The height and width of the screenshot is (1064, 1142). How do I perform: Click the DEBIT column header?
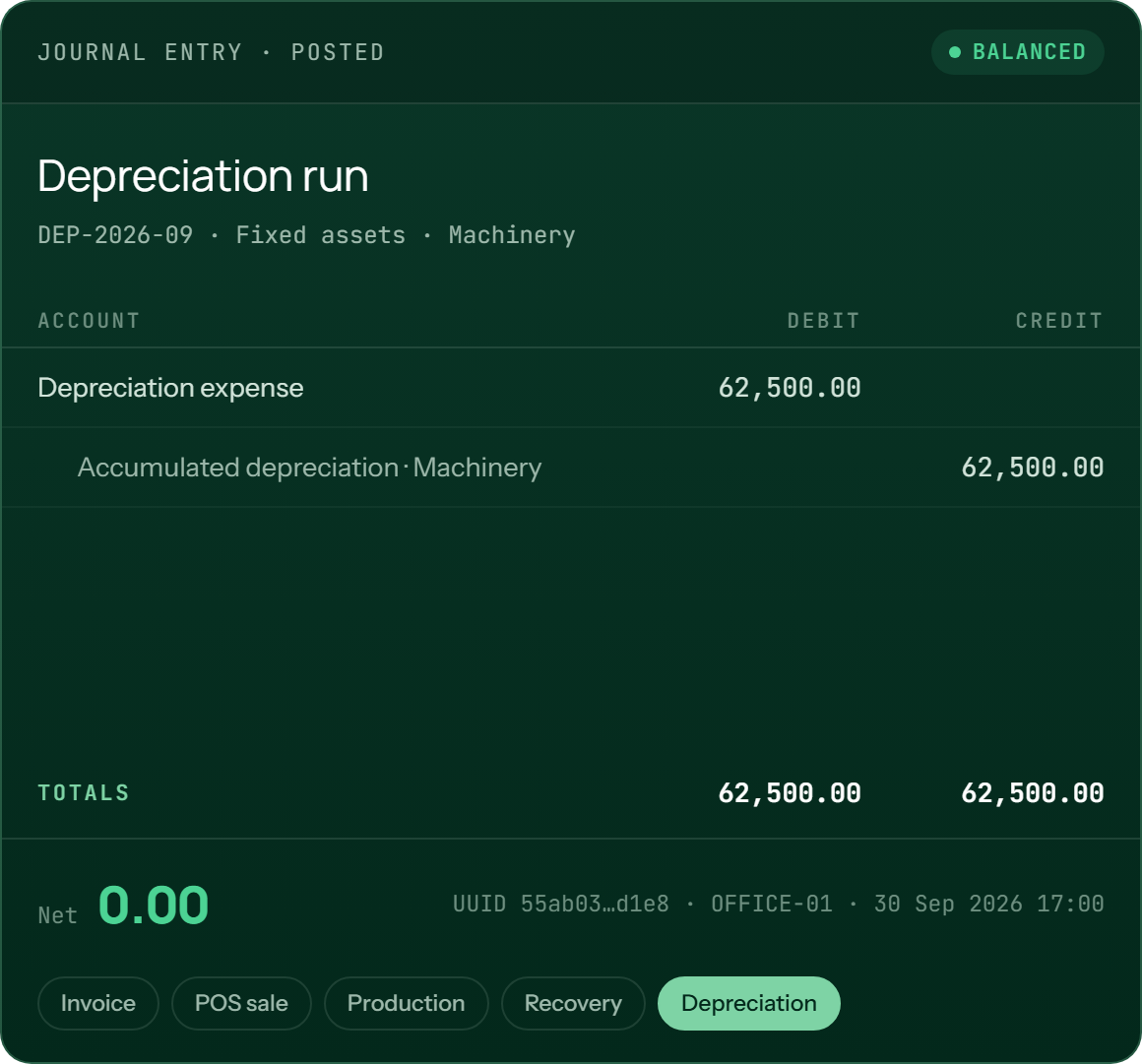coord(824,321)
